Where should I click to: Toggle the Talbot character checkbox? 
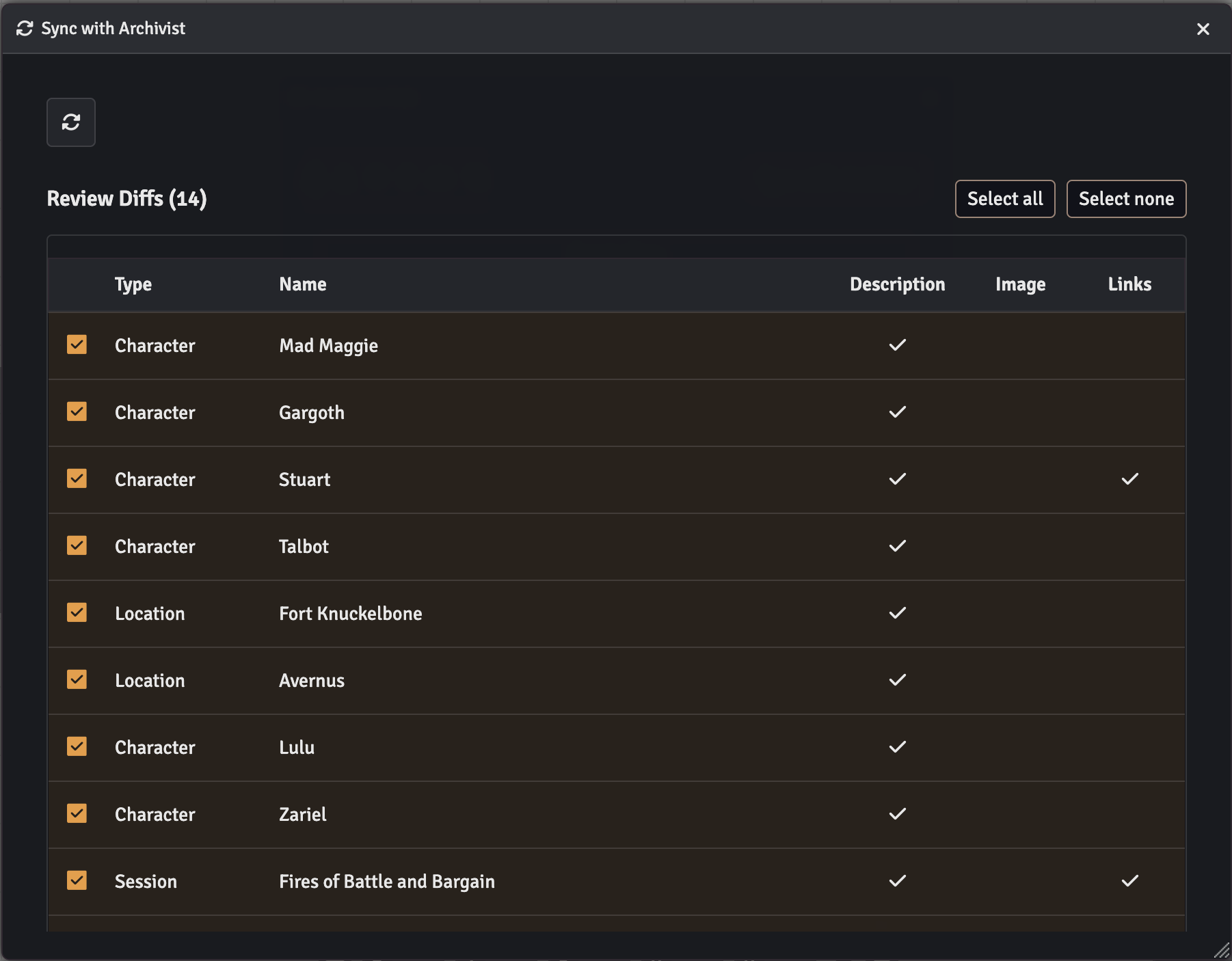(x=77, y=545)
